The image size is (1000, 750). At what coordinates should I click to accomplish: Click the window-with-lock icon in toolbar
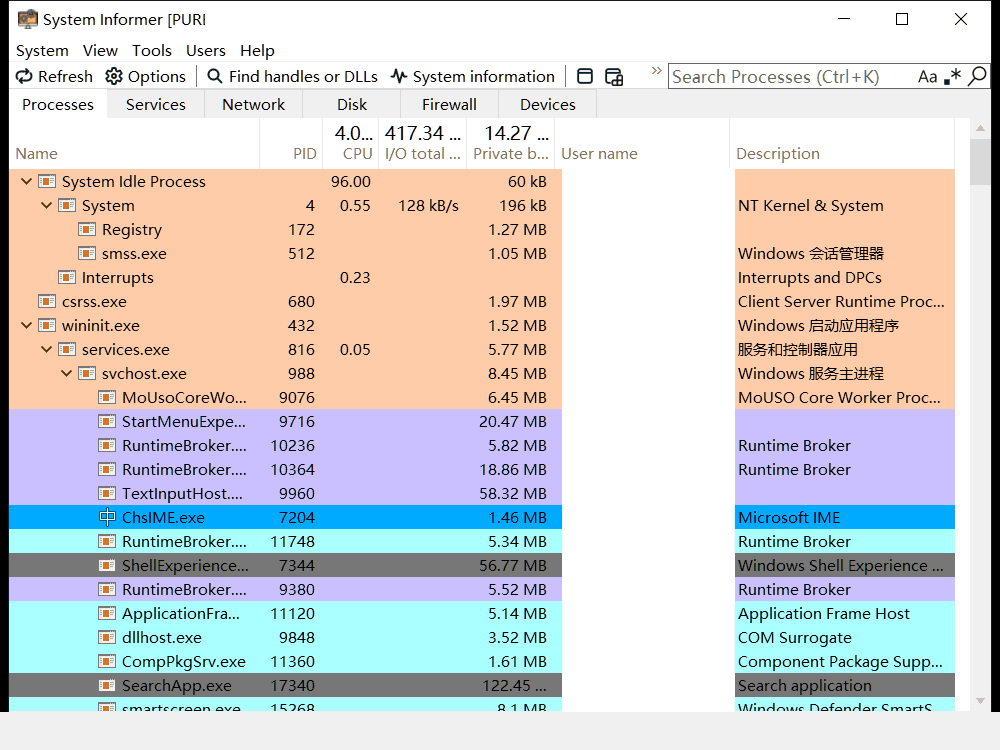614,77
